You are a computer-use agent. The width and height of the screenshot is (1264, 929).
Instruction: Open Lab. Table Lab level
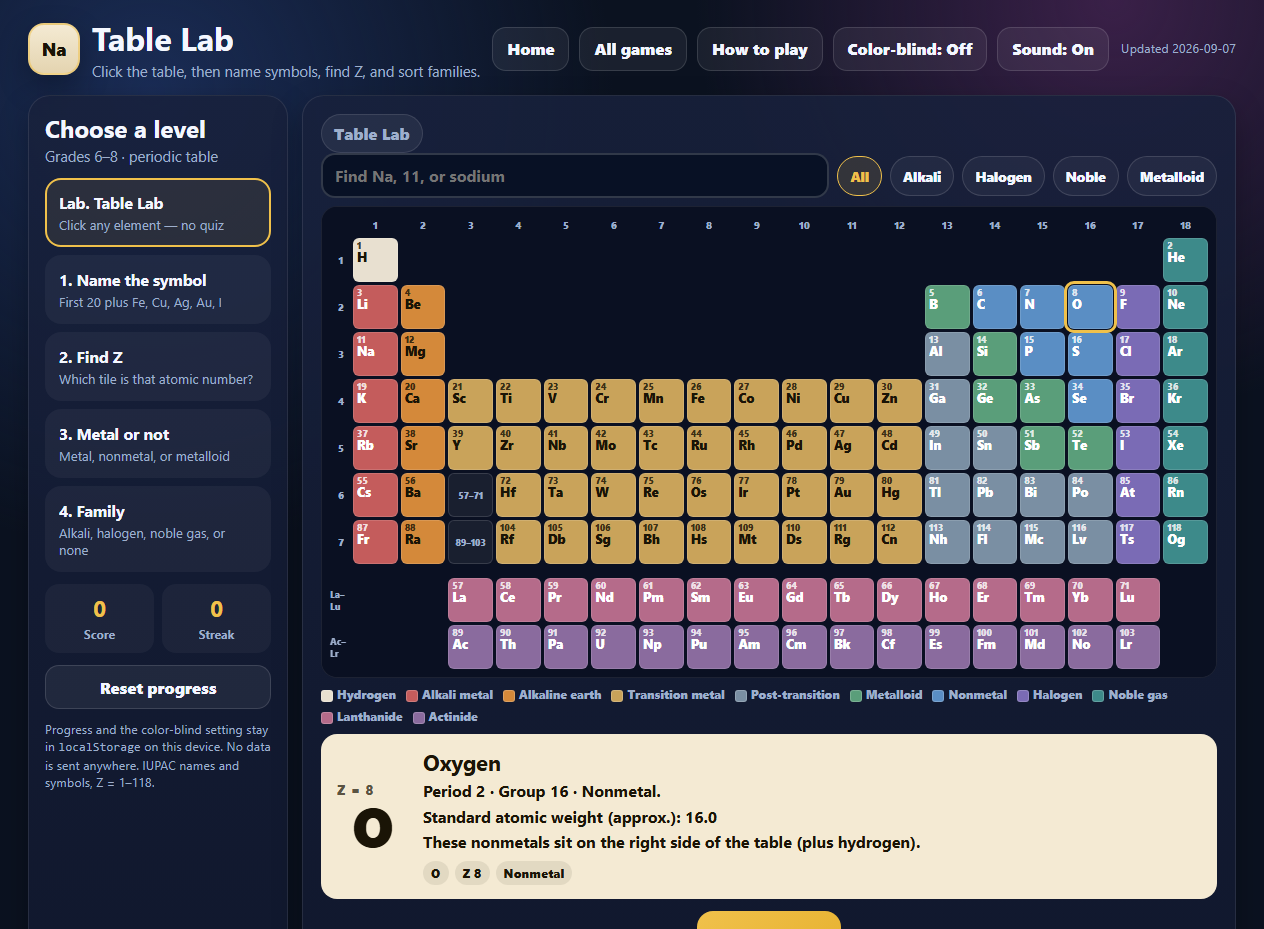click(x=158, y=212)
